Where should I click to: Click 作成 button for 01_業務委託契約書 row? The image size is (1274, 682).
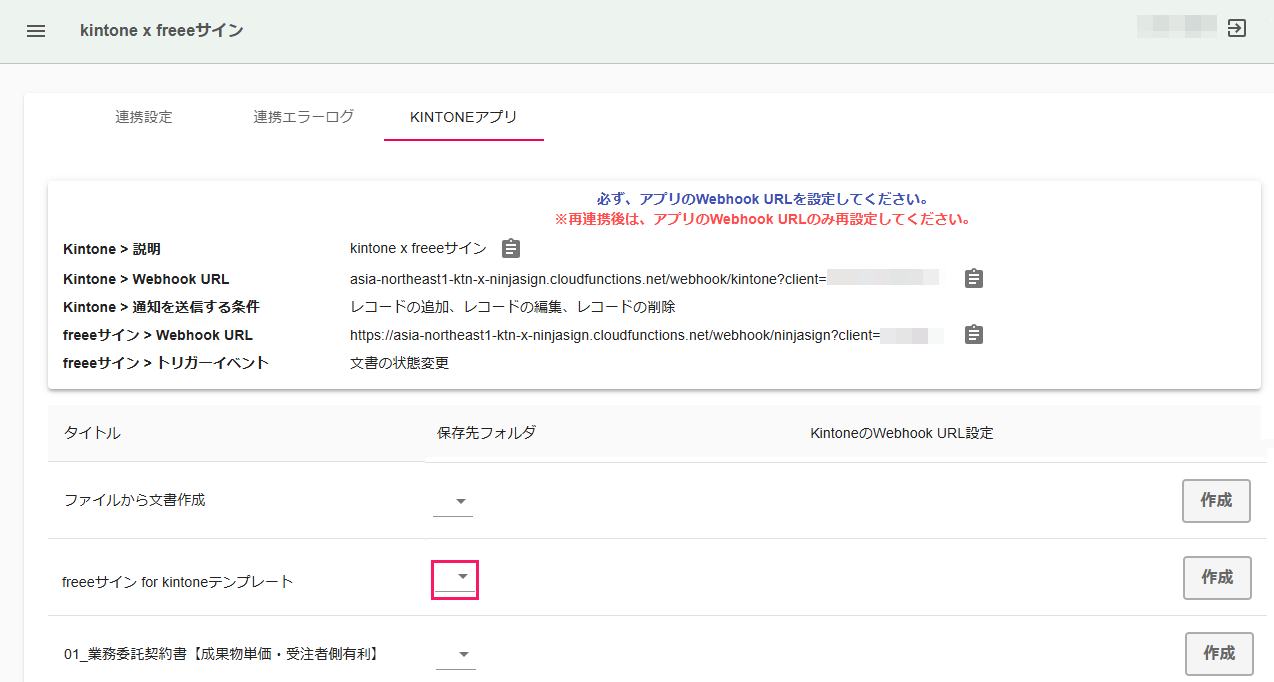(1219, 654)
